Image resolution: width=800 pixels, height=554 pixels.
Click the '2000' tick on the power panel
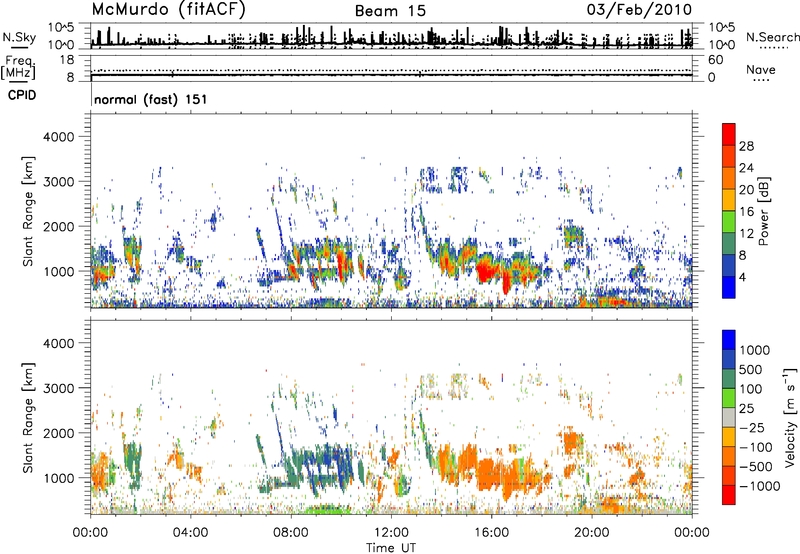tap(58, 226)
